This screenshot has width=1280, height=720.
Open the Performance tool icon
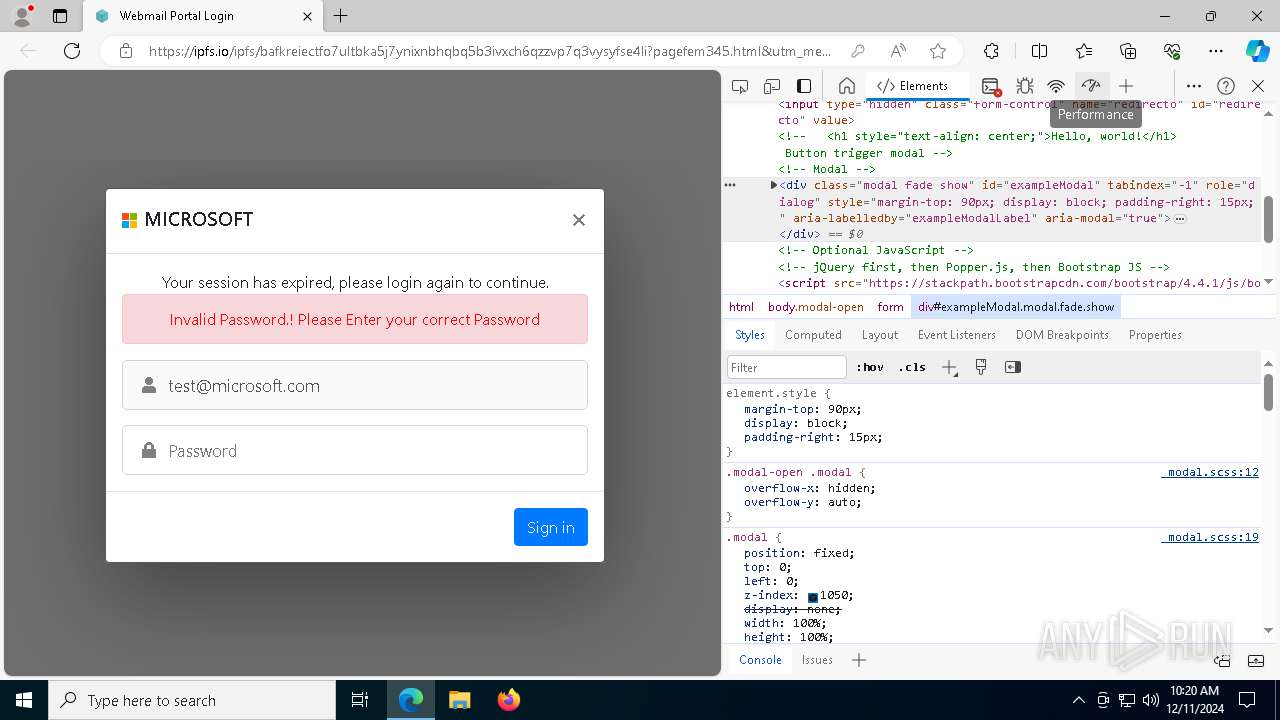coord(1091,86)
